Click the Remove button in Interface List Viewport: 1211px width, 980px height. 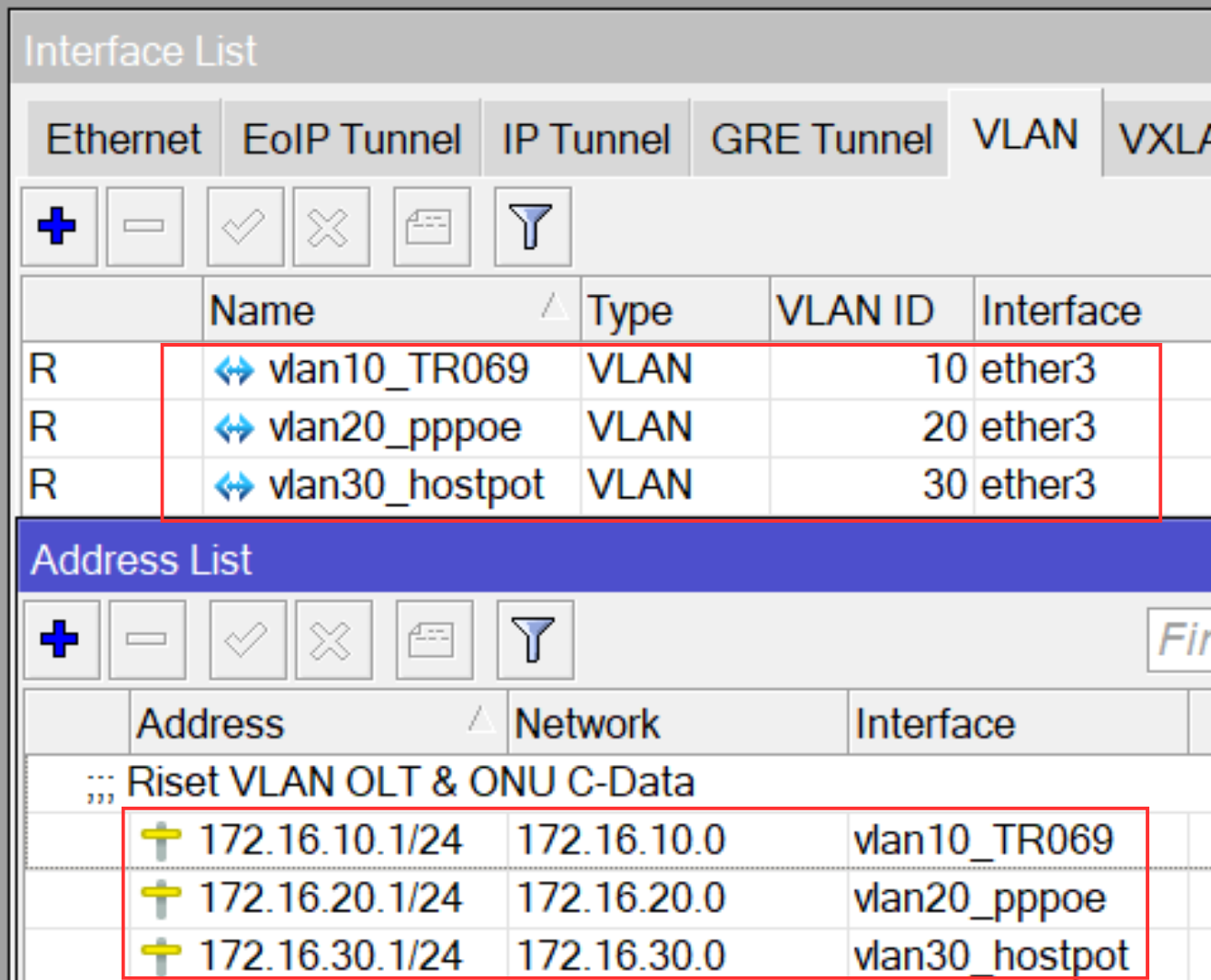coord(145,227)
